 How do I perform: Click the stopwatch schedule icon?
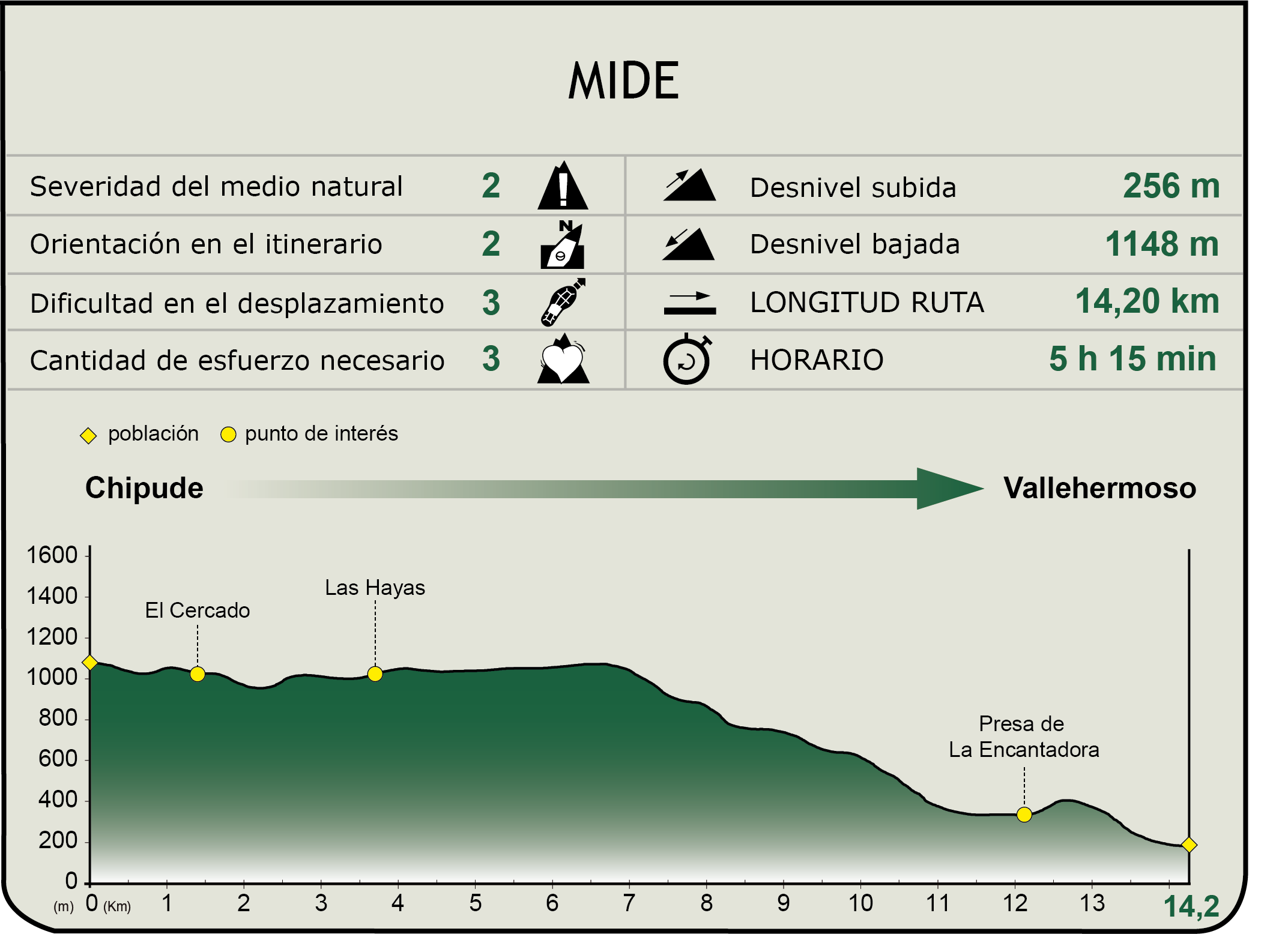(687, 359)
